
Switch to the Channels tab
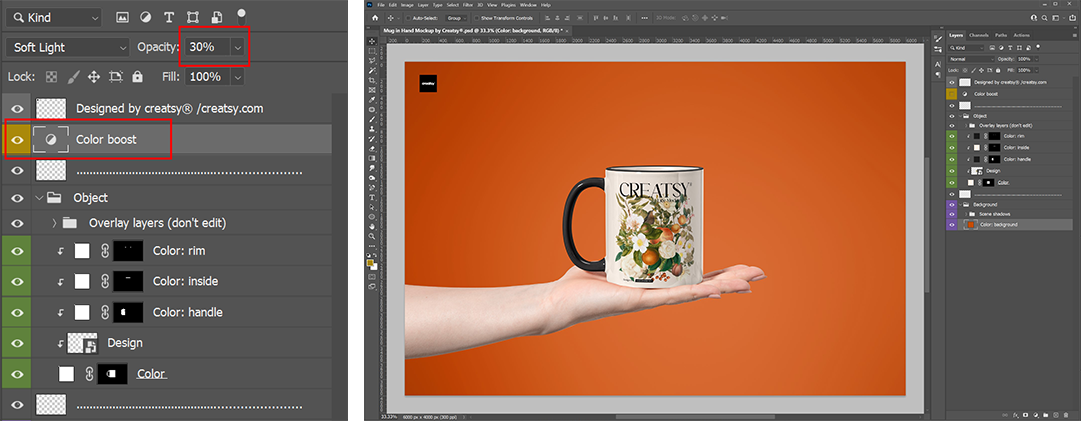pyautogui.click(x=979, y=35)
